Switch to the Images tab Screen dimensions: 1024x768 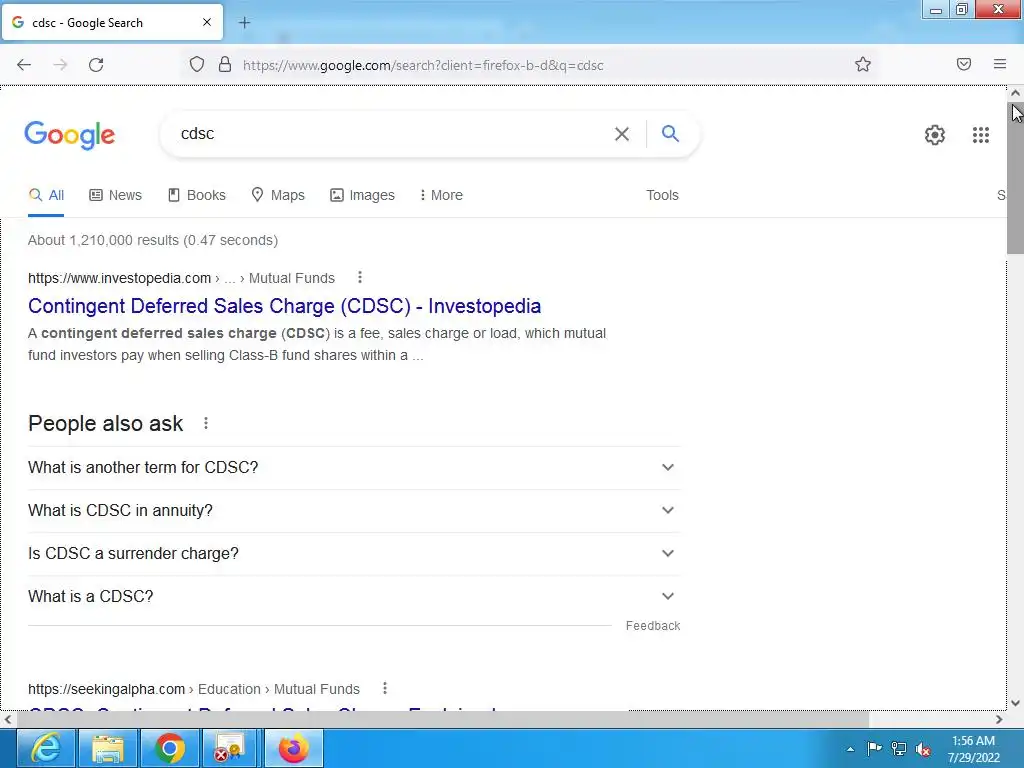point(362,195)
